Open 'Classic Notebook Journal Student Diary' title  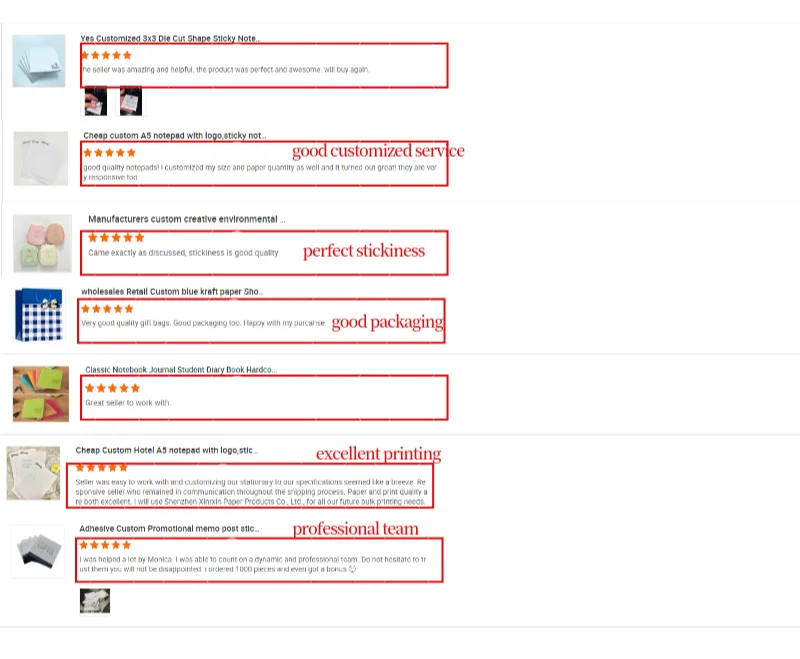tap(181, 370)
